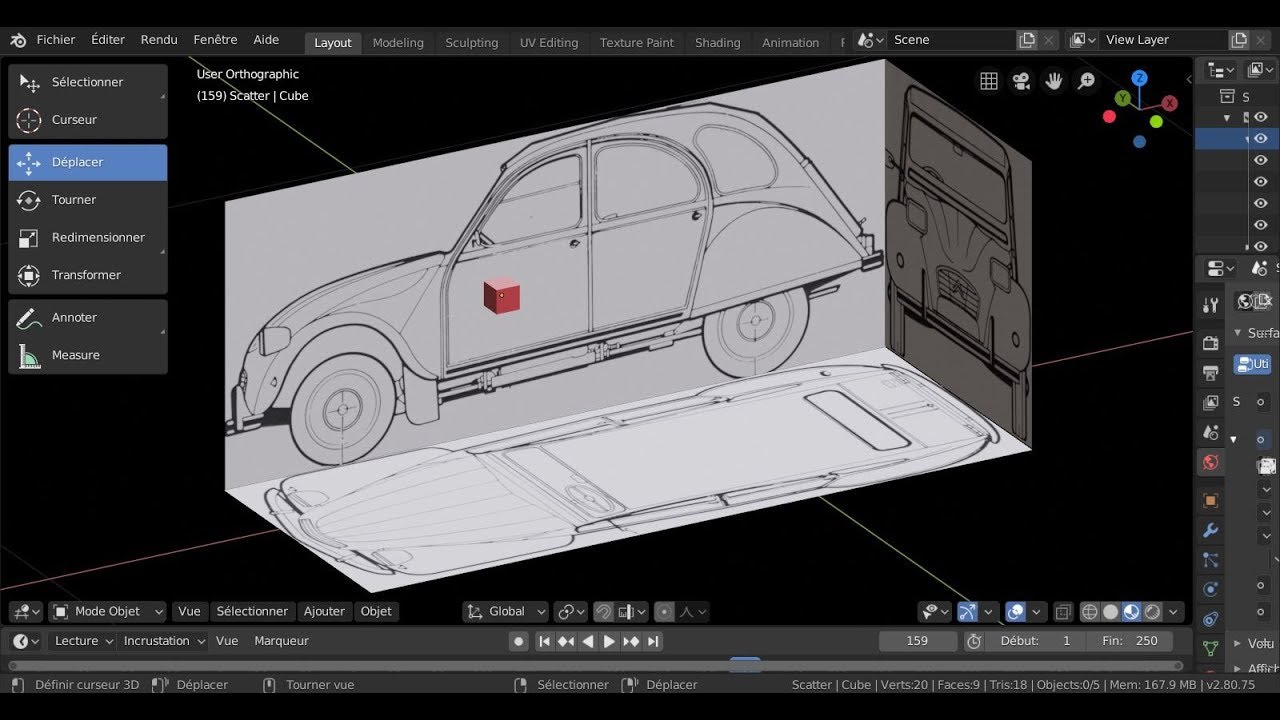Toggle snapping magnet icon

pyautogui.click(x=603, y=612)
